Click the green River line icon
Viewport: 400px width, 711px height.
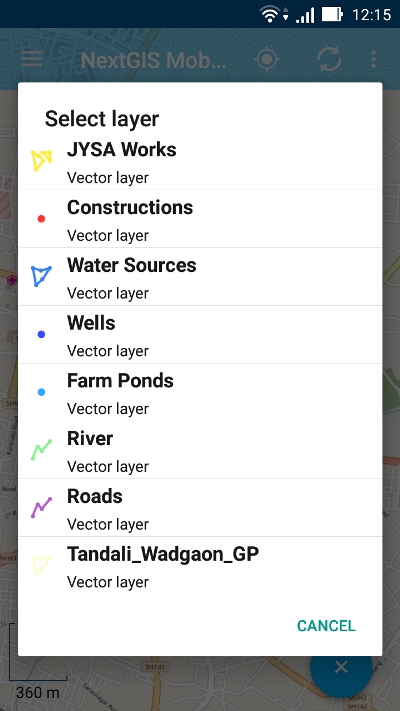(41, 449)
